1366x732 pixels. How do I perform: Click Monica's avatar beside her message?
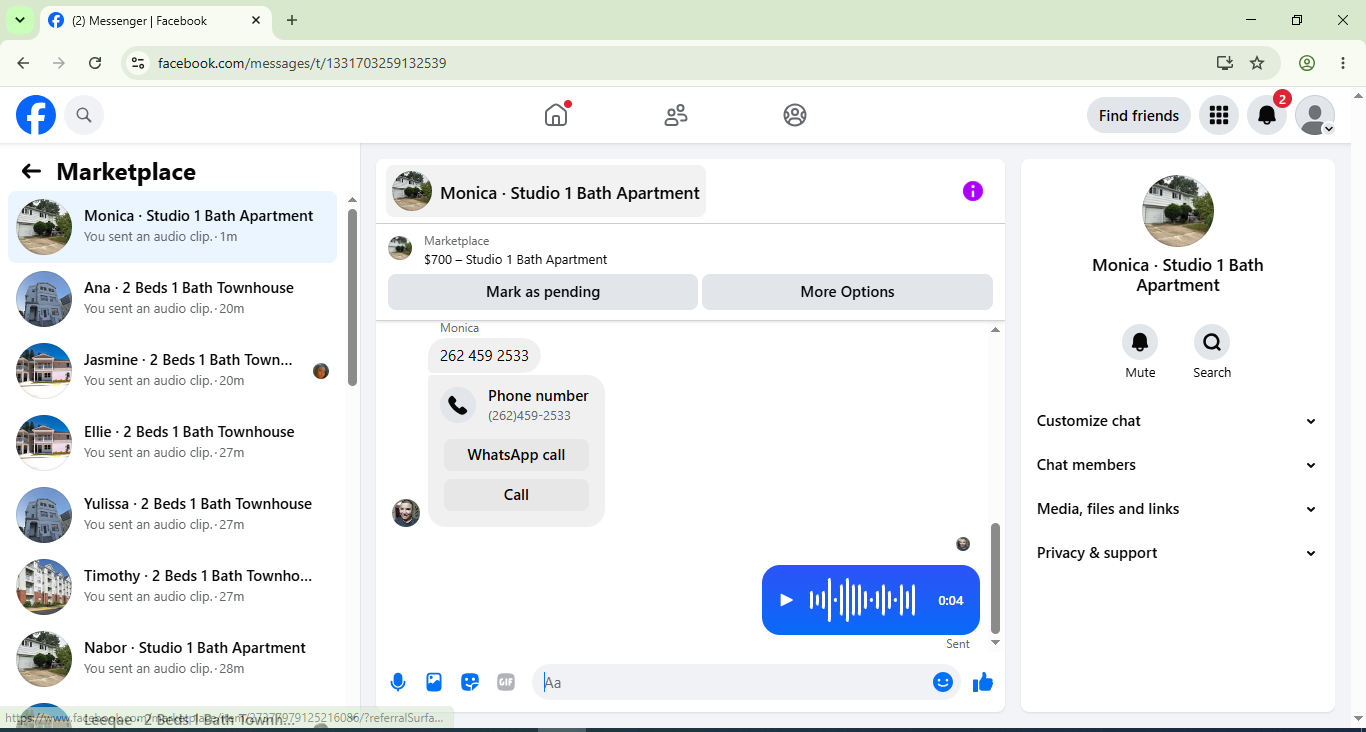click(x=406, y=513)
